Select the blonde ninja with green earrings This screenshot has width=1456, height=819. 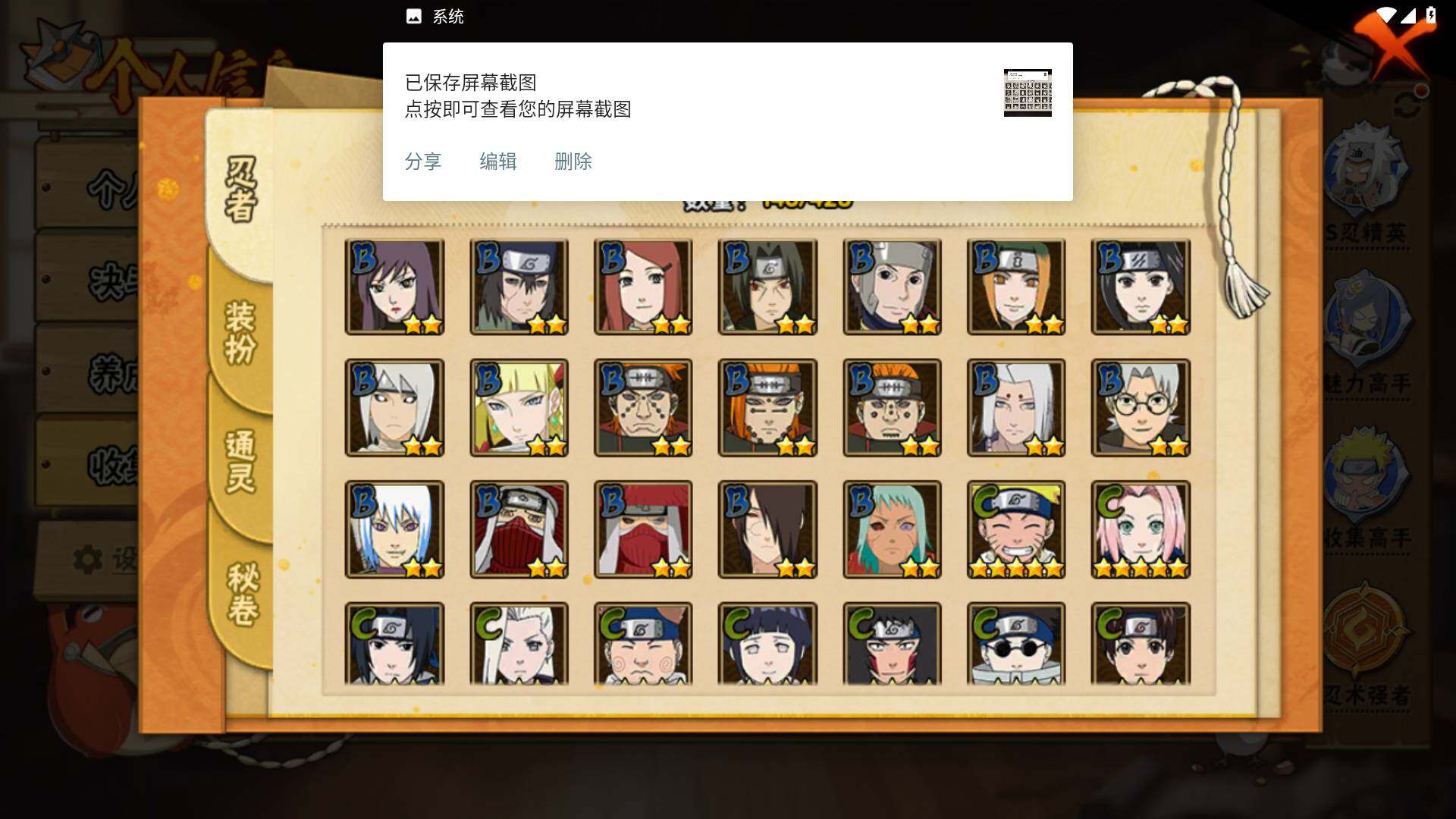coord(519,408)
